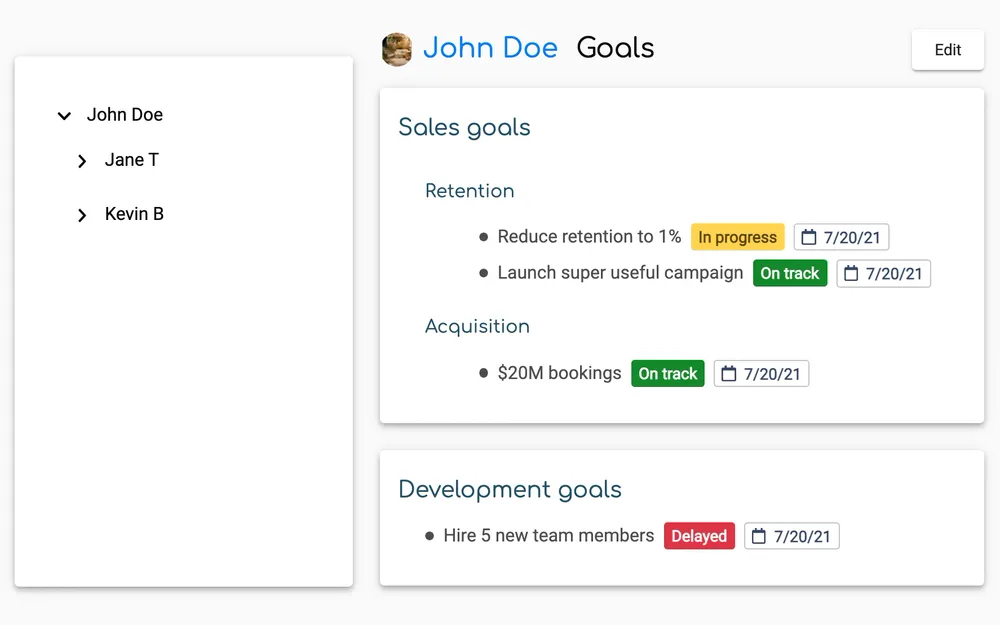Expand the Kevin B tree node
This screenshot has width=1000, height=625.
(x=82, y=215)
